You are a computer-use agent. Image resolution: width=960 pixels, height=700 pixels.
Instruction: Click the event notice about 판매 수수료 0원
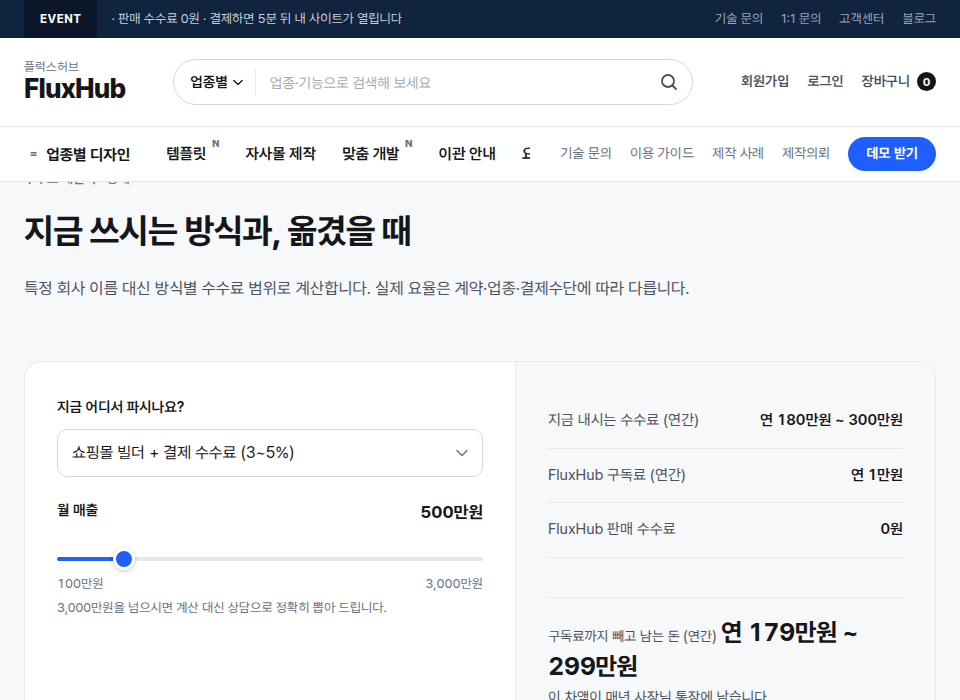[257, 19]
